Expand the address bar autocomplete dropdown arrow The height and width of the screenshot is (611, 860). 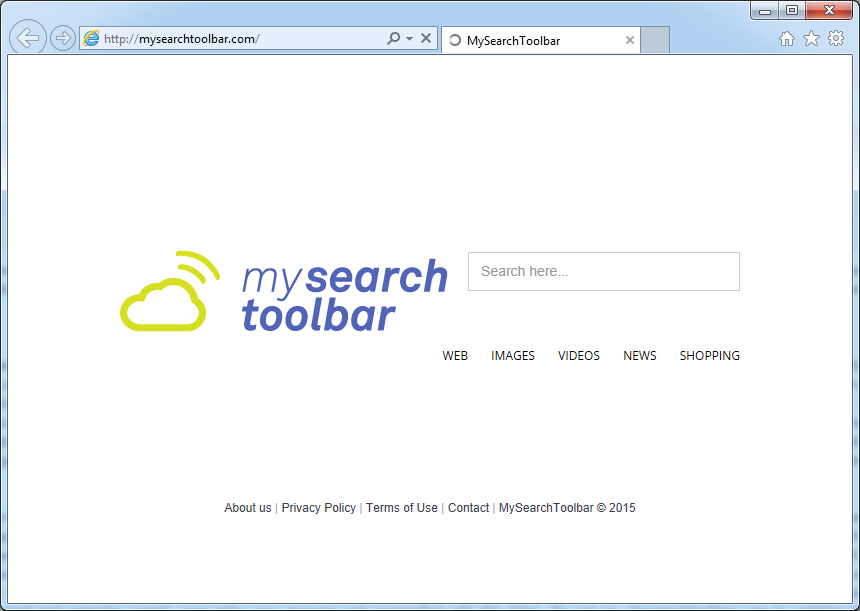(x=409, y=38)
